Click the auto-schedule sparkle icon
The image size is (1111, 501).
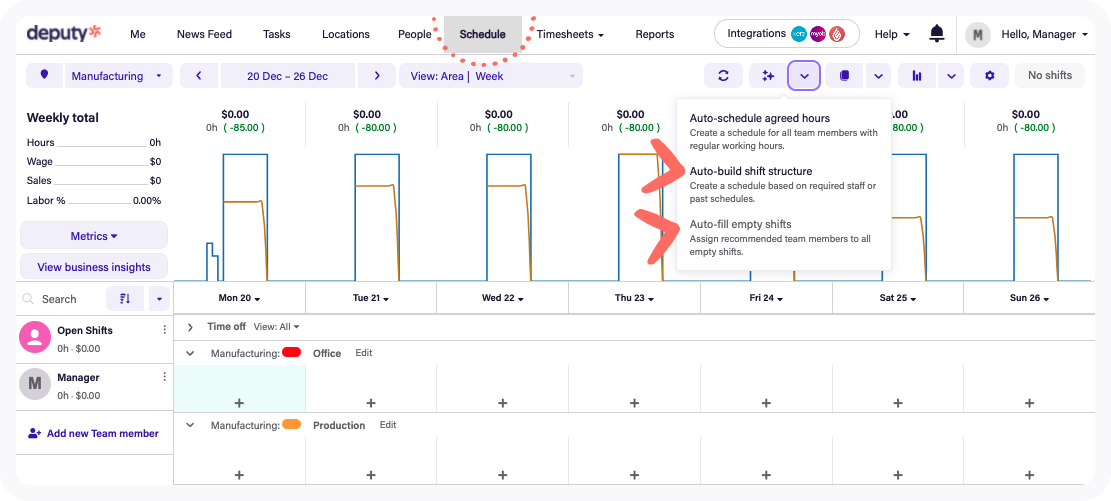pos(767,76)
